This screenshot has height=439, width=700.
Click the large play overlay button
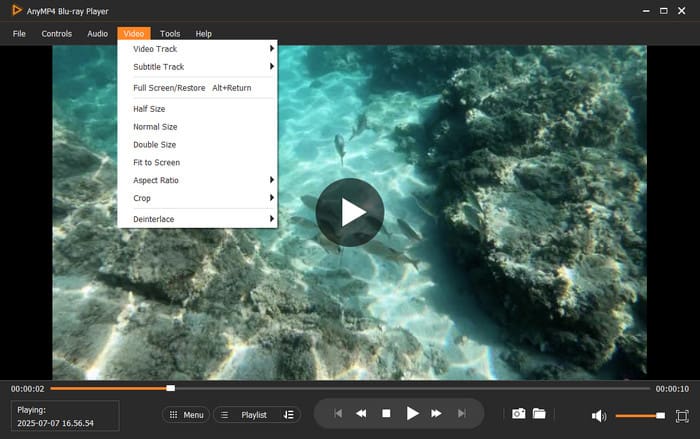(x=350, y=212)
